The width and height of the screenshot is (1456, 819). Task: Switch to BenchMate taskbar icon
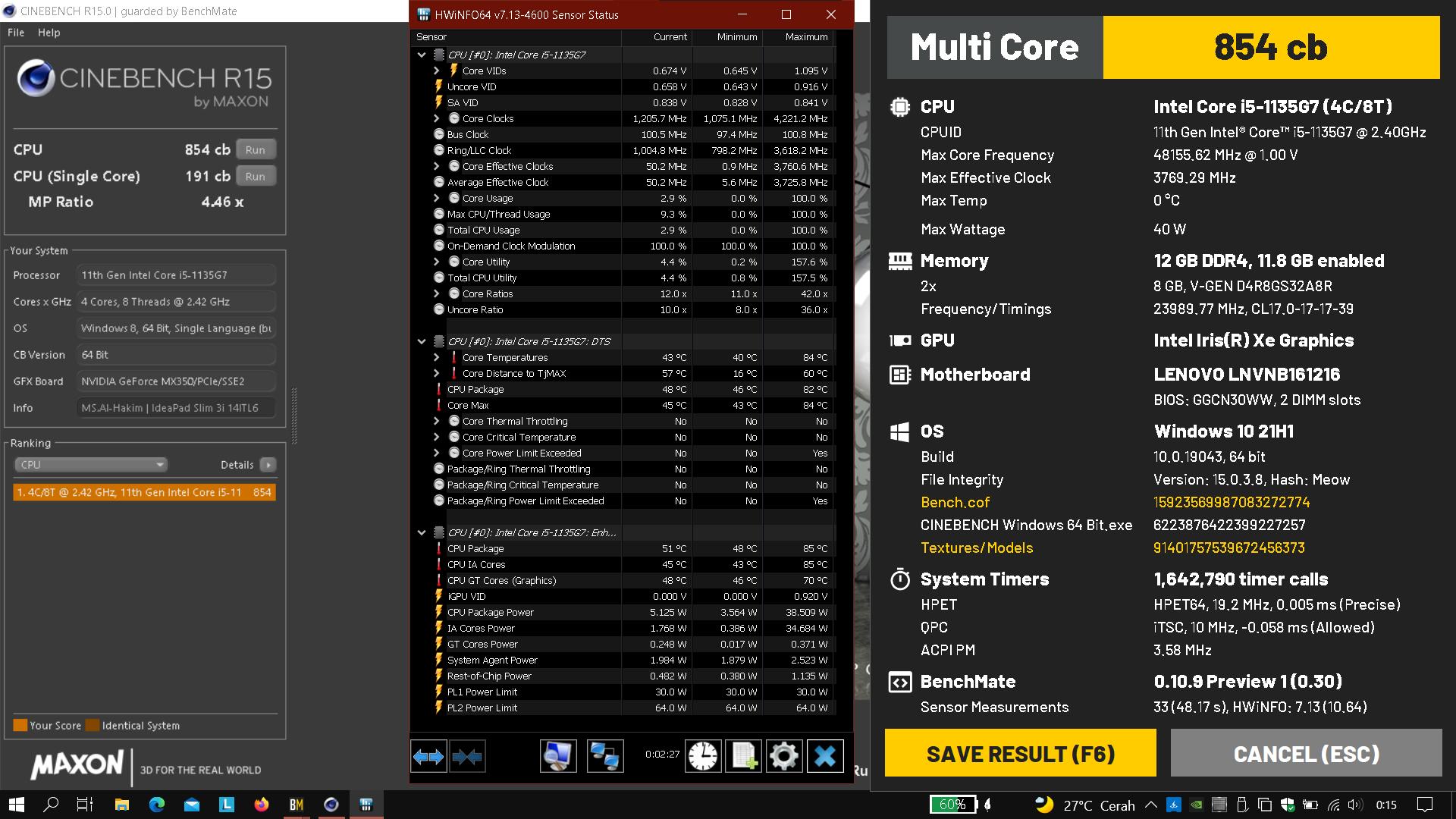[297, 805]
